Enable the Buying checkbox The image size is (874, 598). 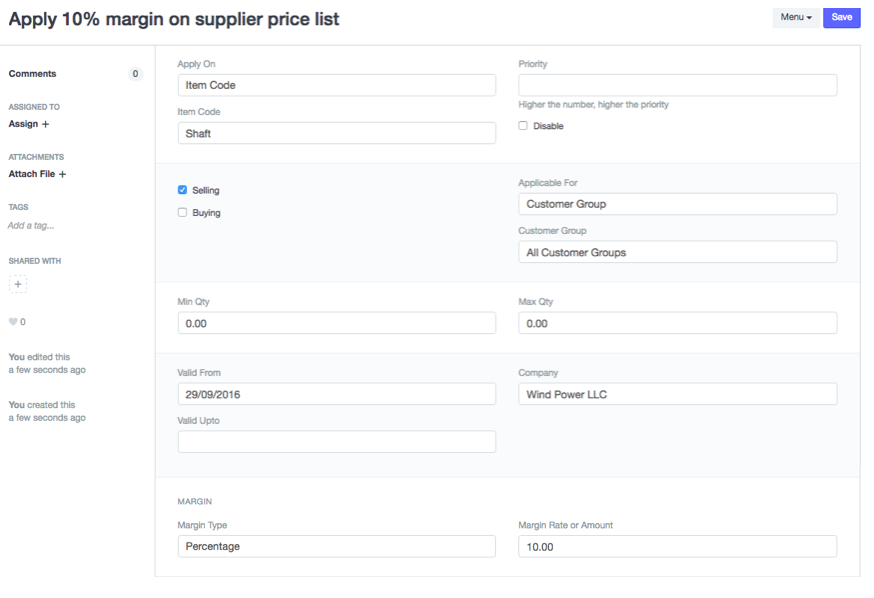pyautogui.click(x=182, y=212)
